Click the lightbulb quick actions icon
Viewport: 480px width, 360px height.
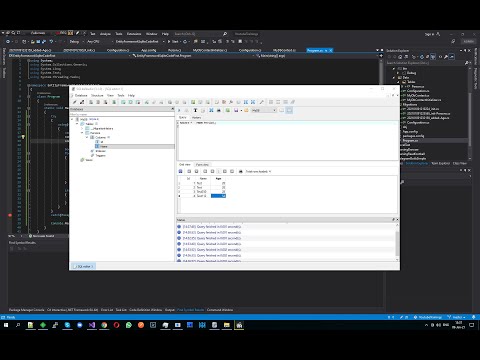pos(23,137)
